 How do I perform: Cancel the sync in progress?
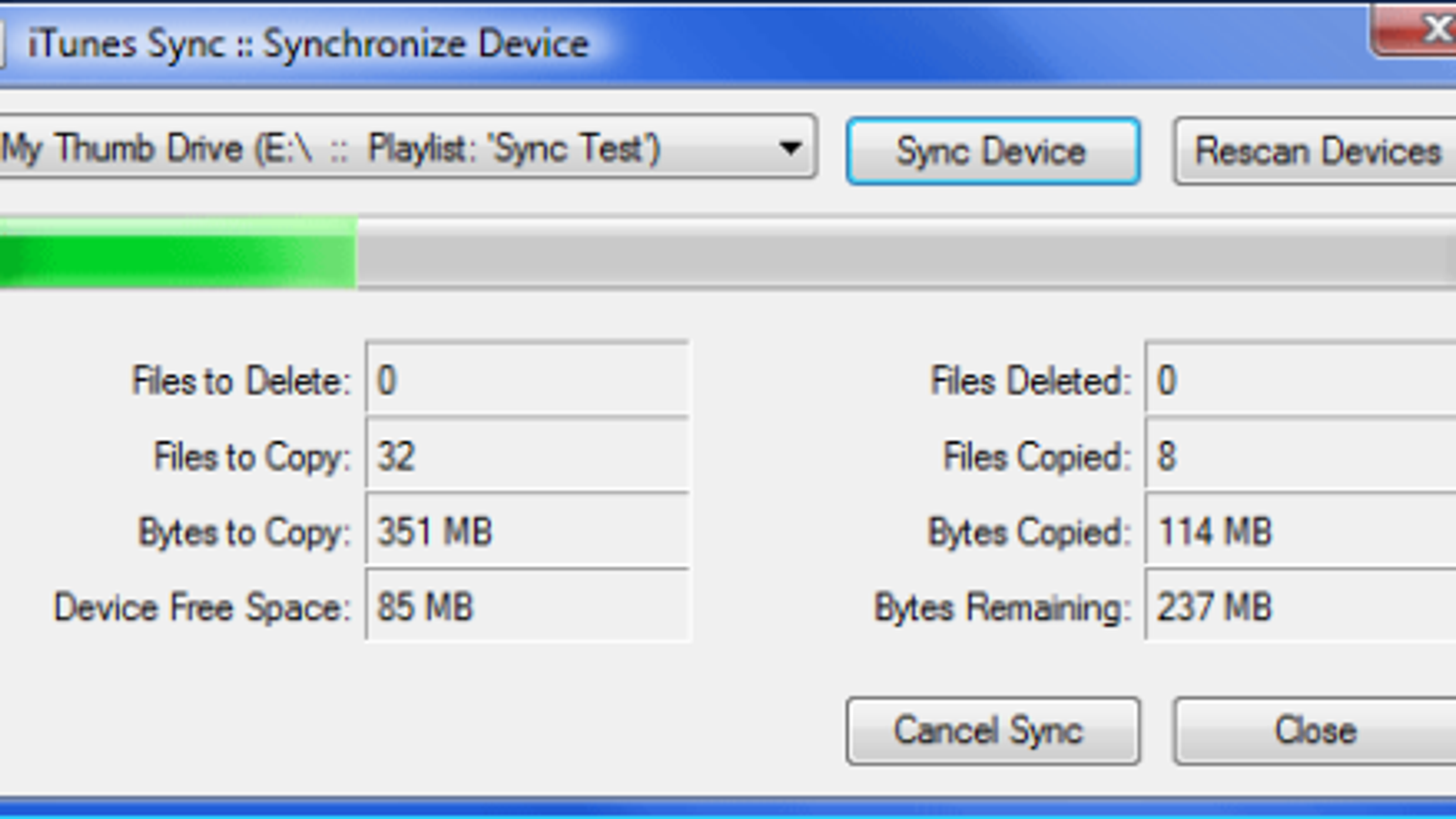point(993,731)
